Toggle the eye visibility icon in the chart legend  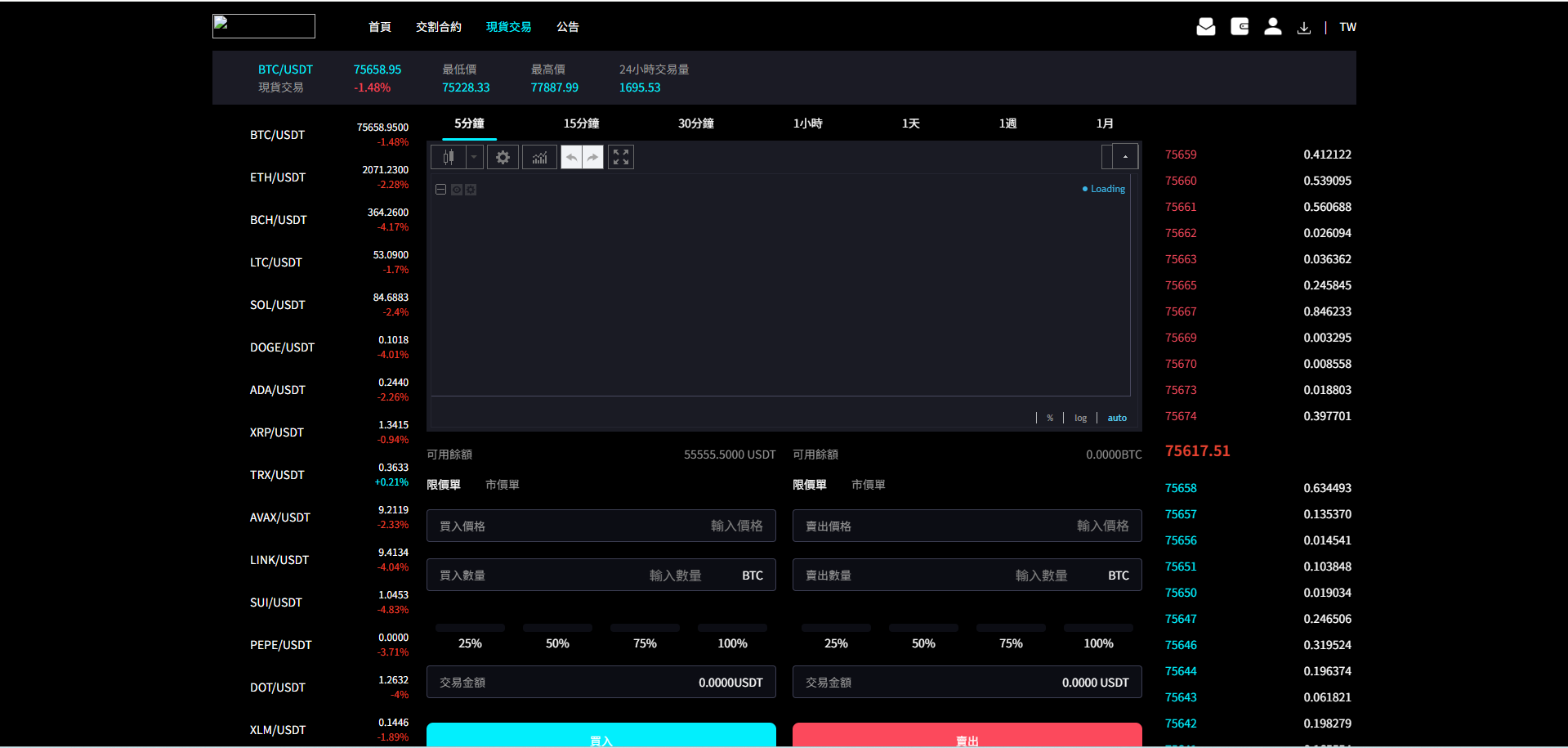click(x=457, y=190)
